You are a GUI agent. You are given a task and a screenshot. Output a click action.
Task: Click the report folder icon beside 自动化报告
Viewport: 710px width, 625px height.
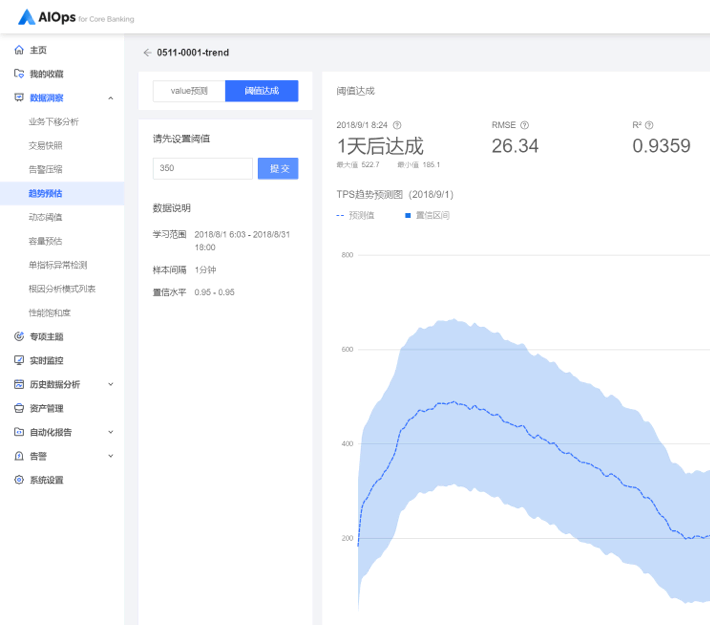pyautogui.click(x=19, y=432)
